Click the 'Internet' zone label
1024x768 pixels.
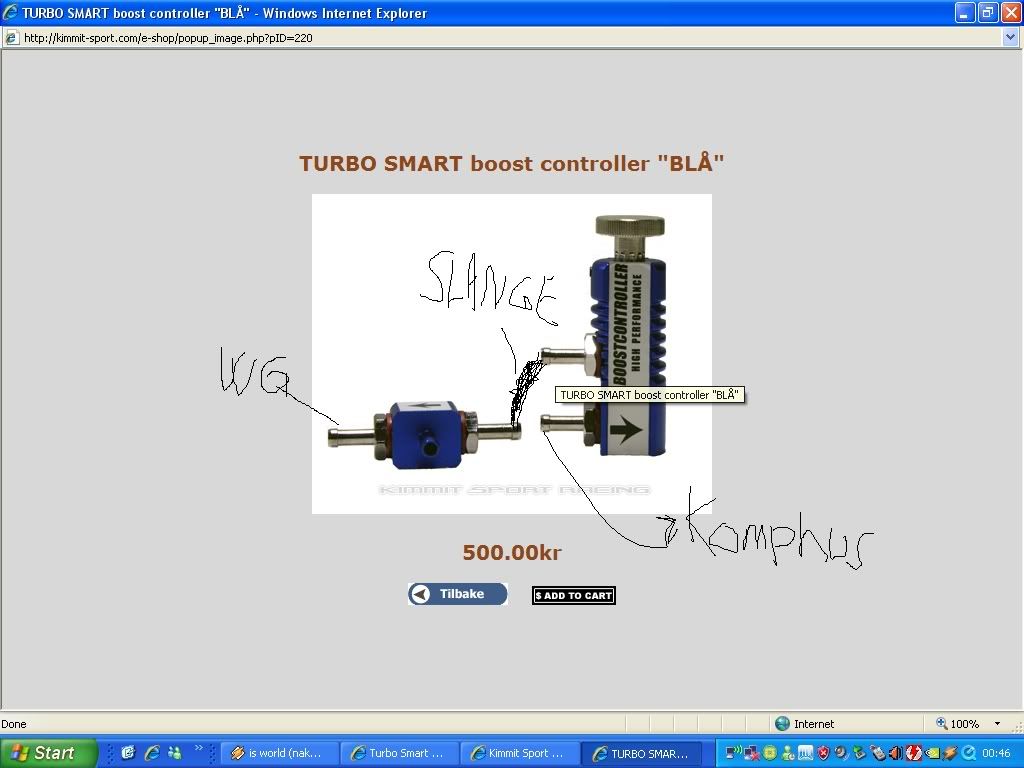[x=814, y=724]
